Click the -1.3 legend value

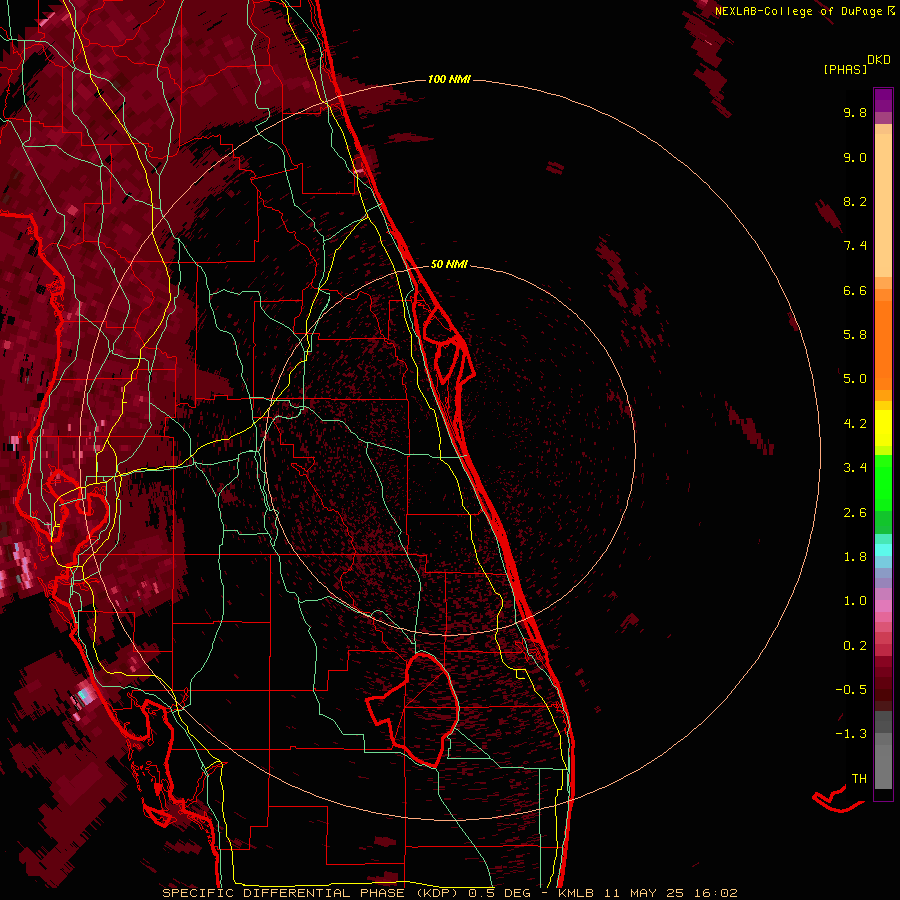pyautogui.click(x=851, y=734)
